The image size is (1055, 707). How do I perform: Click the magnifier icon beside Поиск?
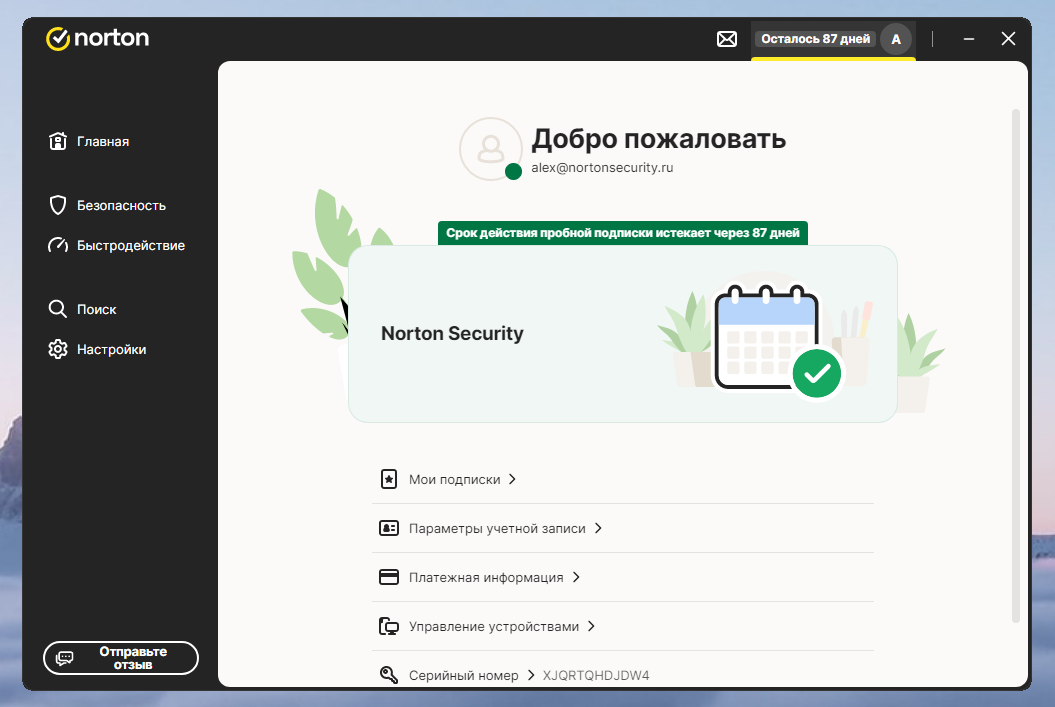tap(58, 310)
